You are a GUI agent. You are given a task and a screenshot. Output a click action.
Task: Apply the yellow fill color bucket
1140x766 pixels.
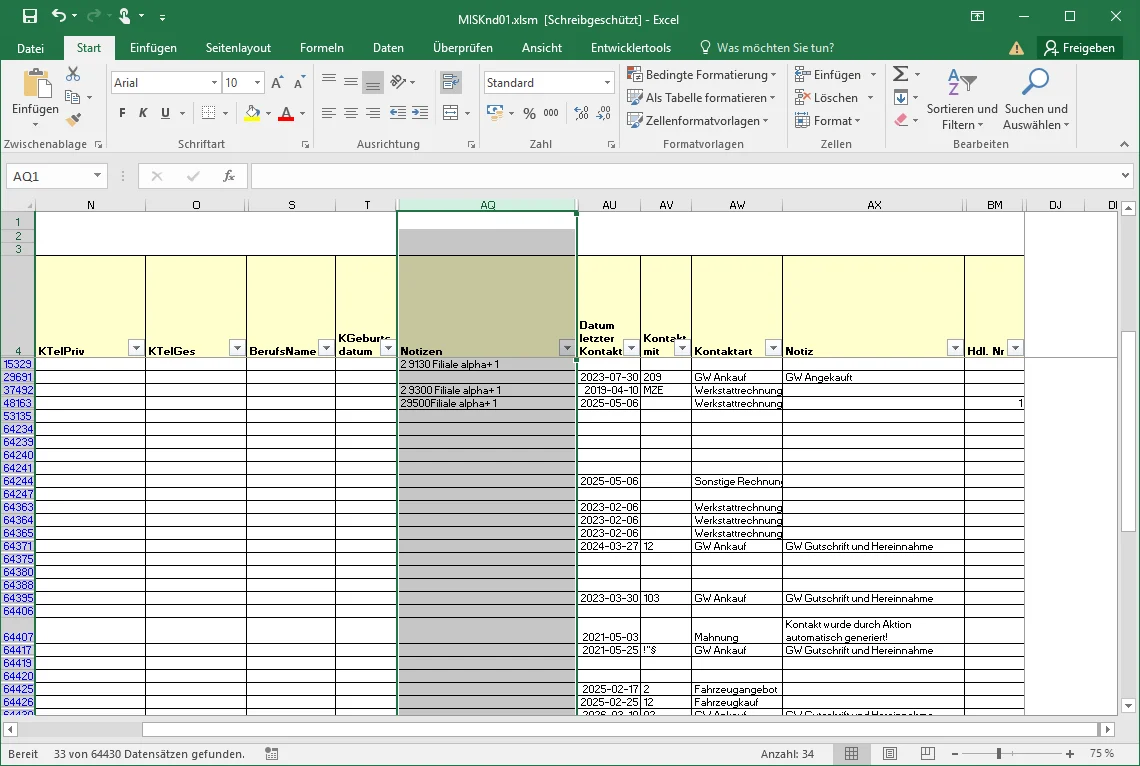click(252, 113)
